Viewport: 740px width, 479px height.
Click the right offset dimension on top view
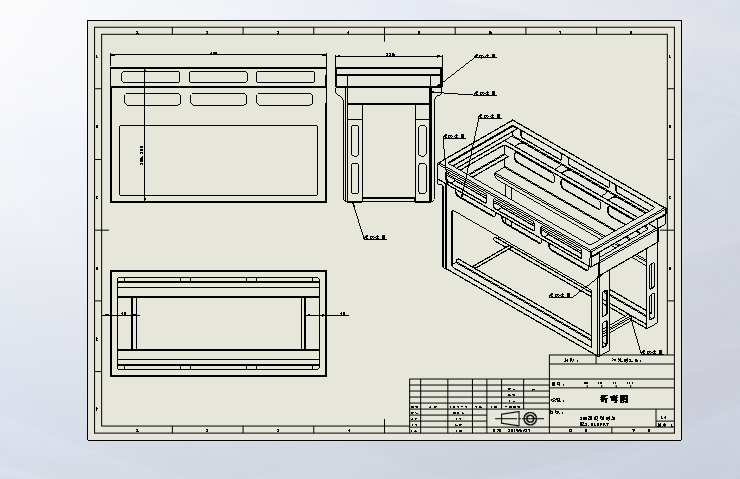[343, 313]
